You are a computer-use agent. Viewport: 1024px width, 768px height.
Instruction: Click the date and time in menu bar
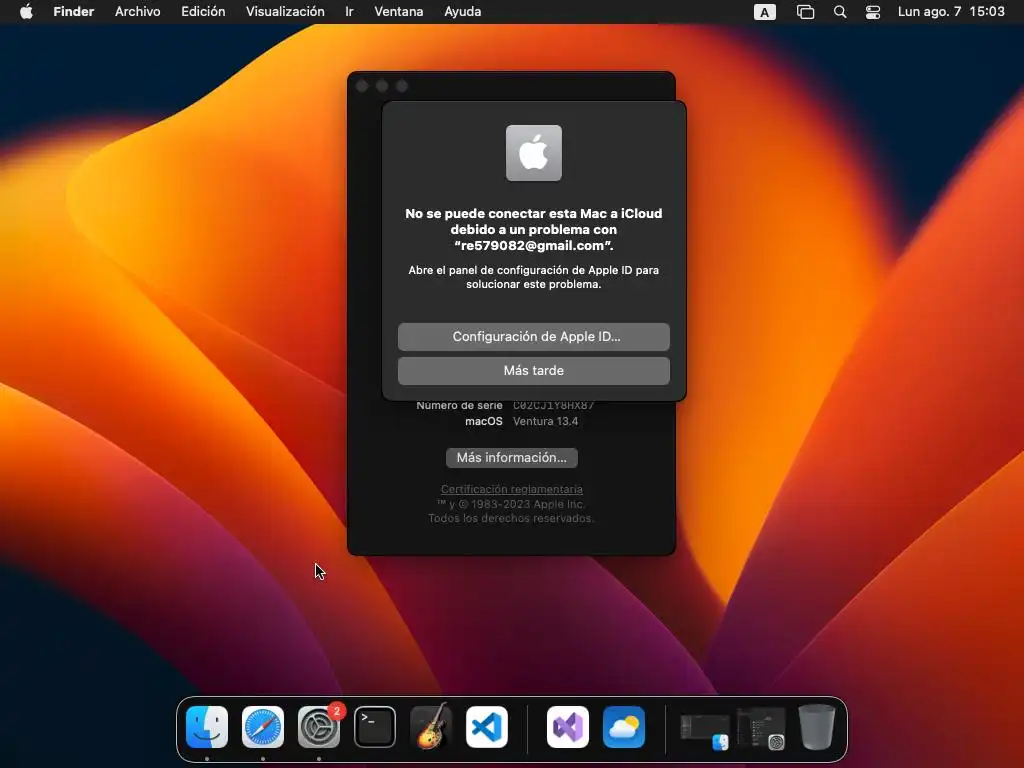click(951, 12)
